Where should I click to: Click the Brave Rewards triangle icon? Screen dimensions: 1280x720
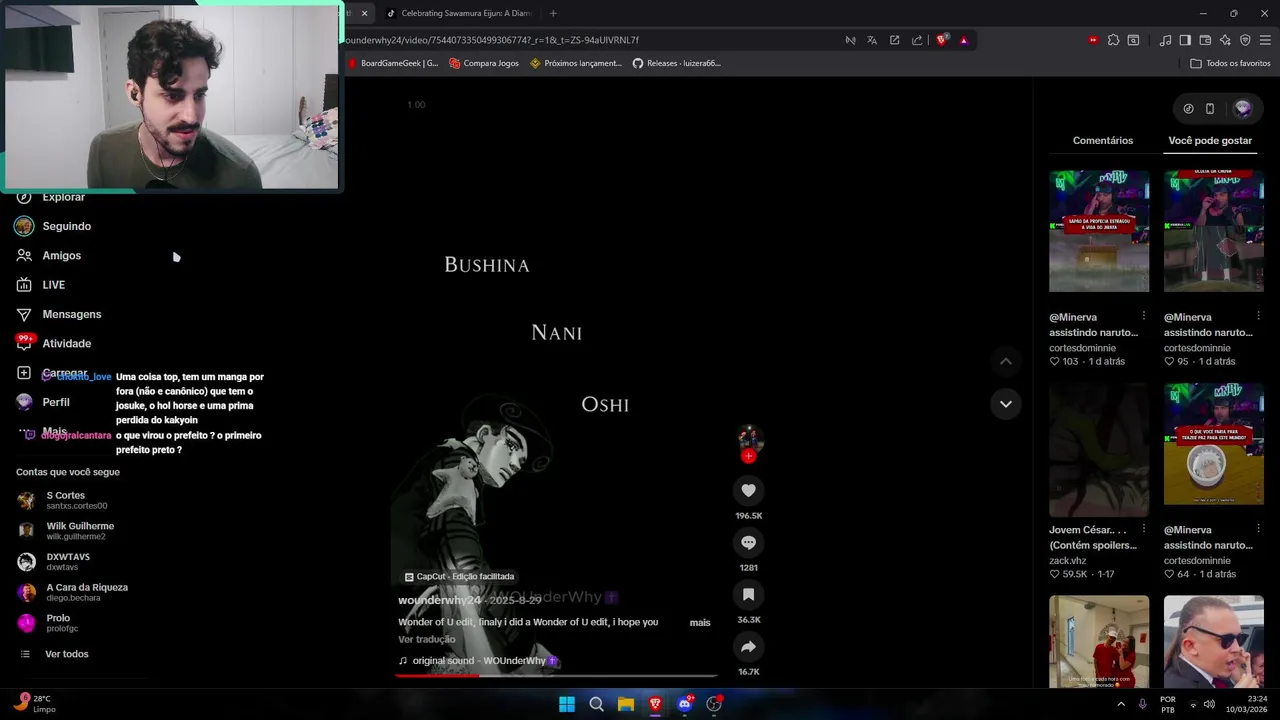click(x=964, y=40)
